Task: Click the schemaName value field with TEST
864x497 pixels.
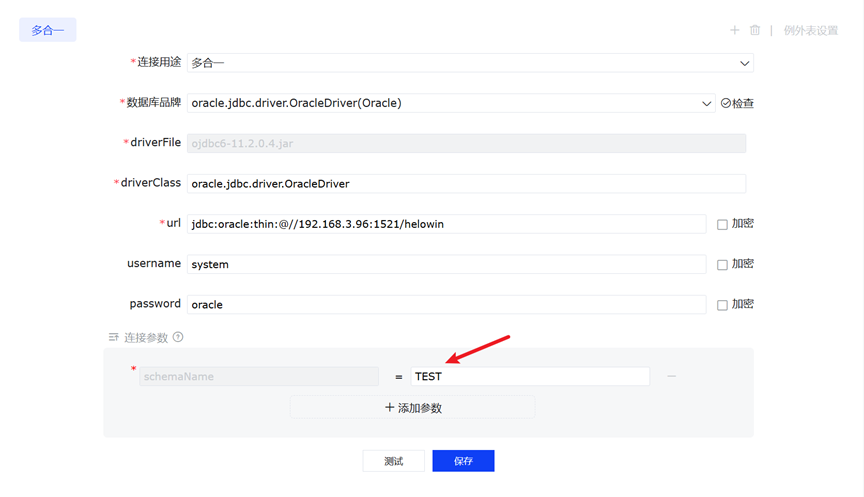Action: [x=530, y=376]
